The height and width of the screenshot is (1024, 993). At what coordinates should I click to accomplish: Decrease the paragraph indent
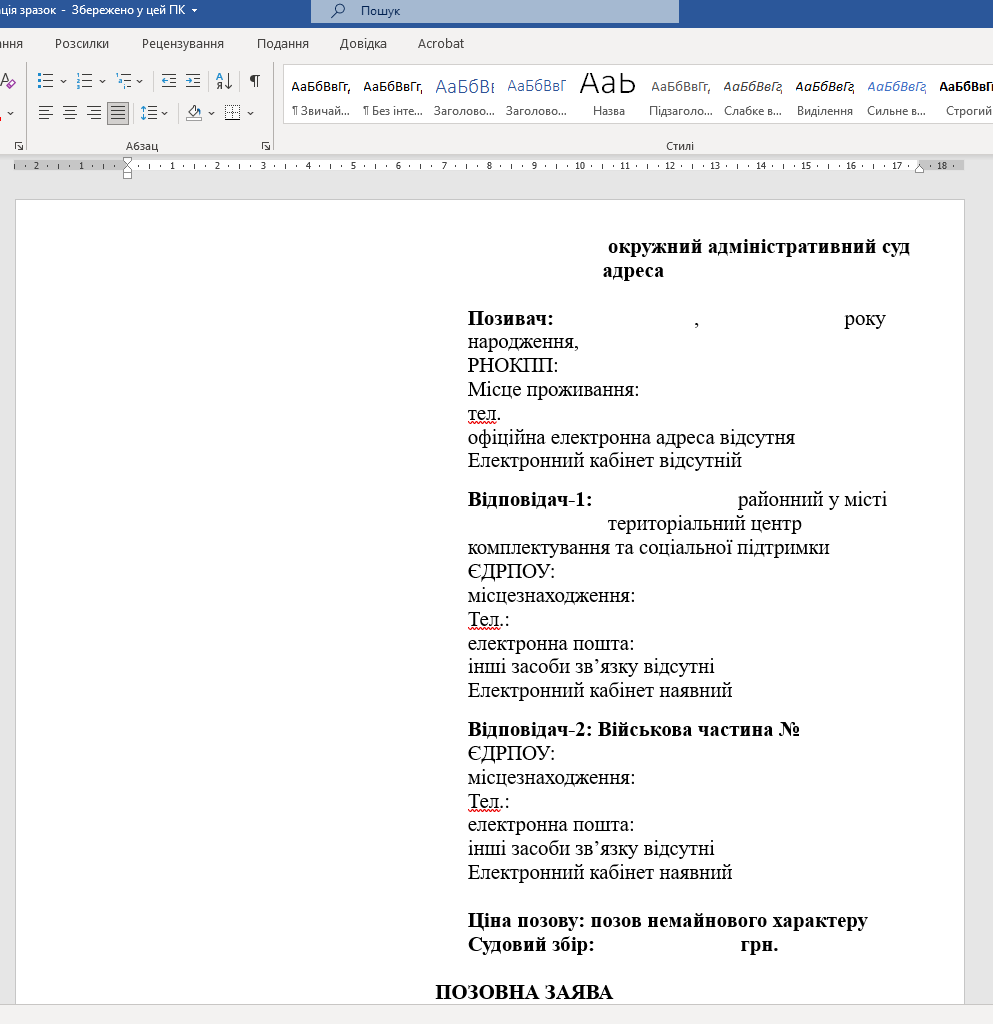pyautogui.click(x=168, y=81)
